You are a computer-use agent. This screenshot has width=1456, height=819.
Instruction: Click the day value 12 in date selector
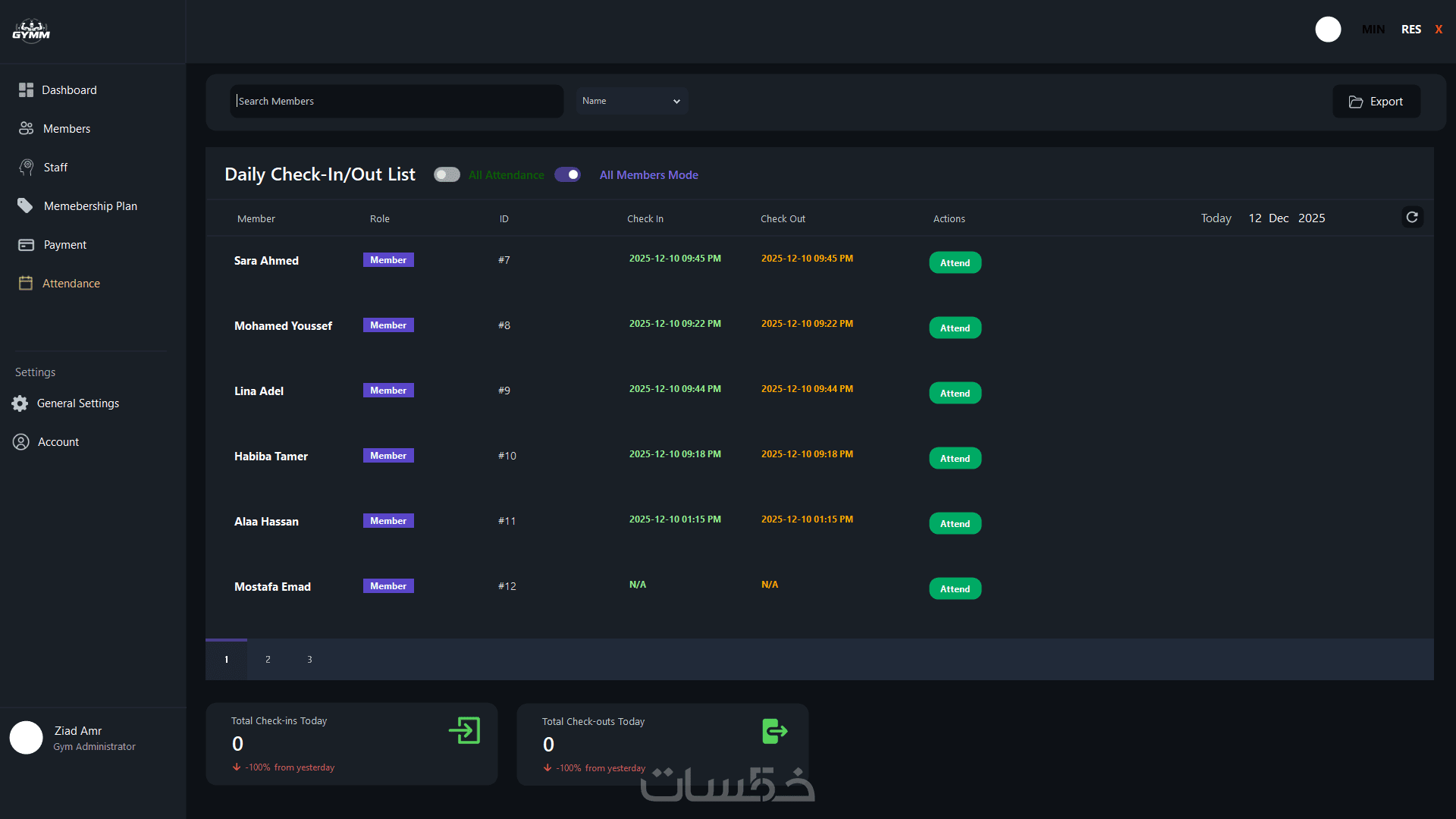[1255, 218]
